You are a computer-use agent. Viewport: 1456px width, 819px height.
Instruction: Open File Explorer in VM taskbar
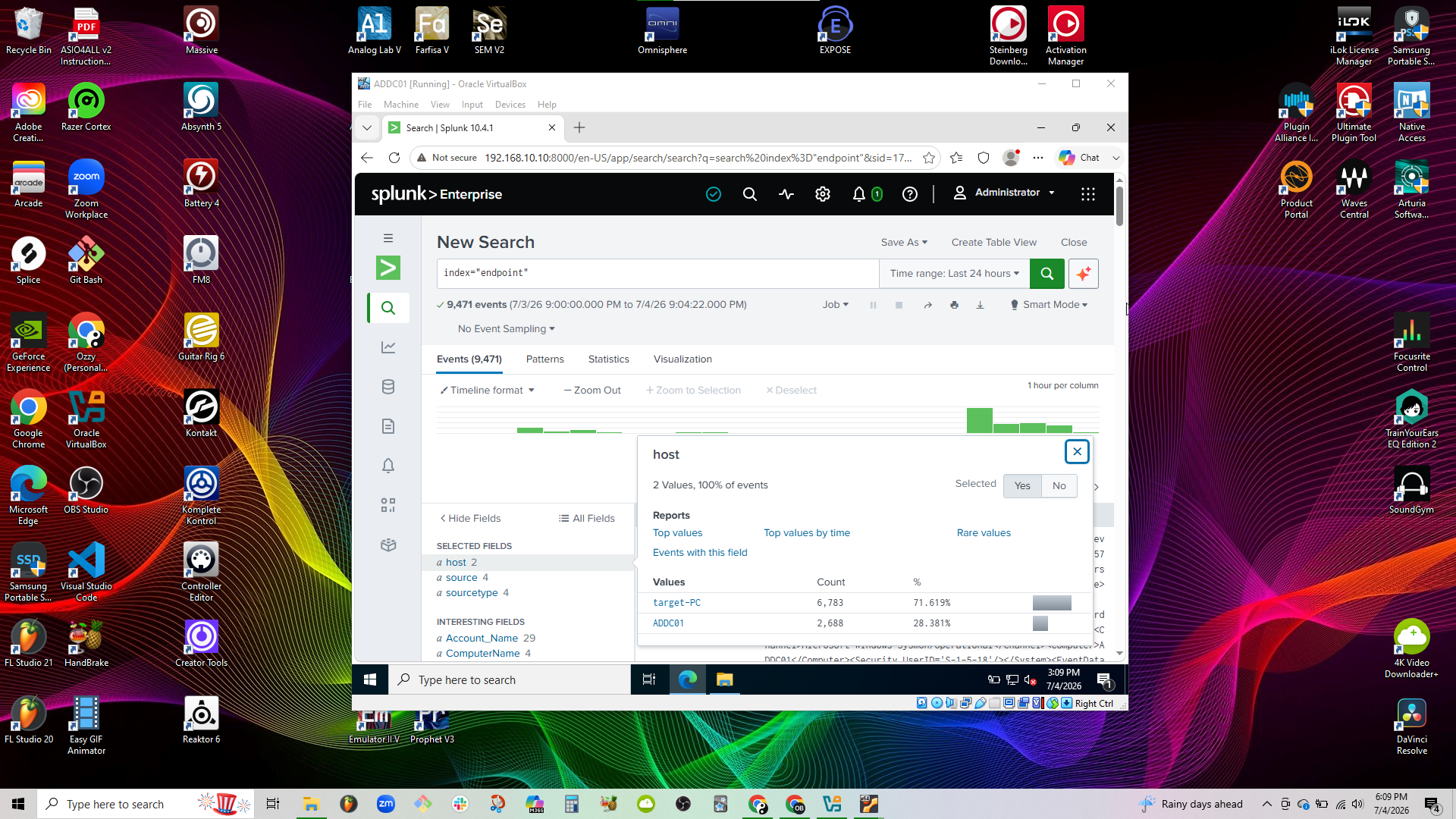point(724,679)
